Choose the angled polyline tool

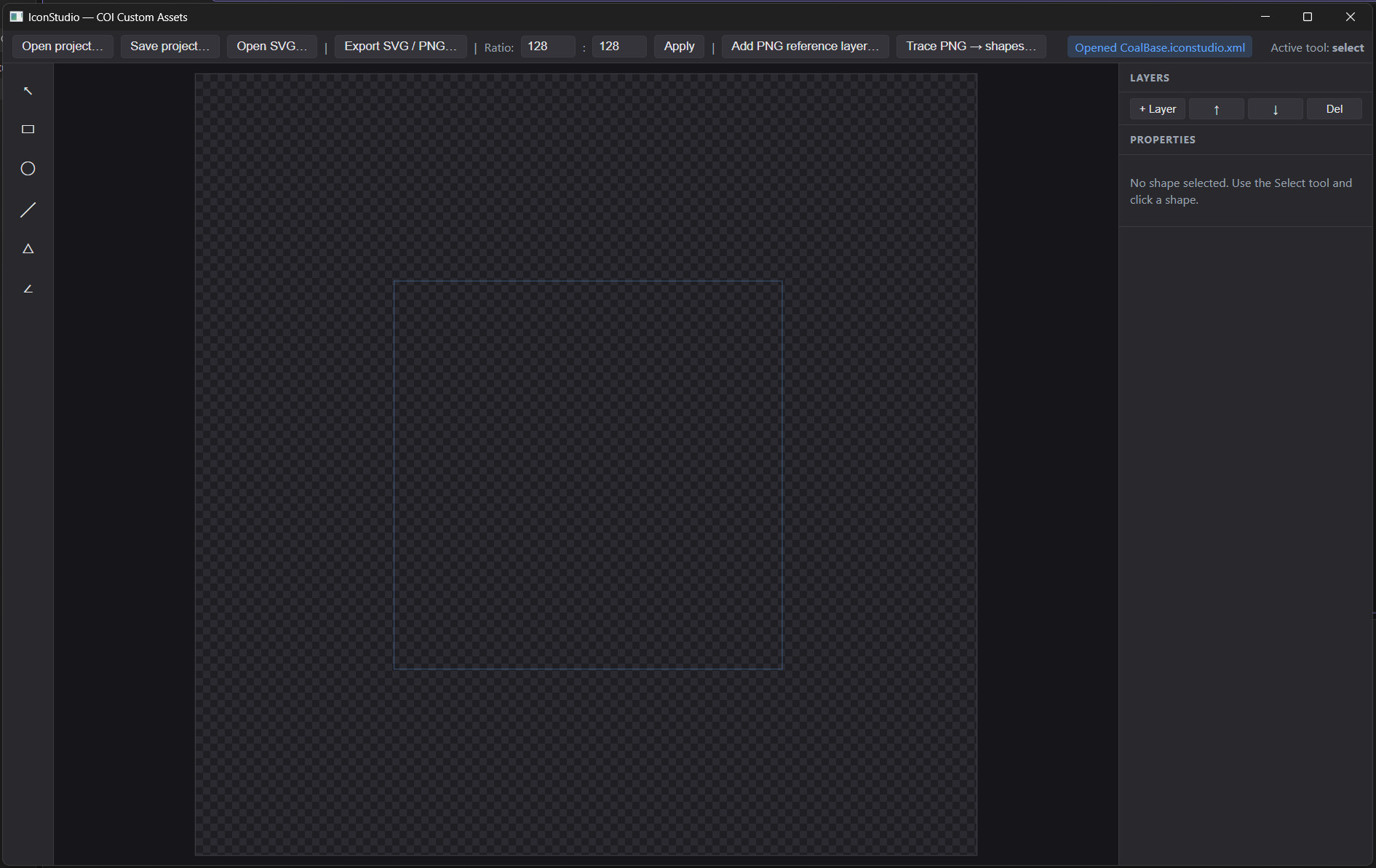pyautogui.click(x=28, y=289)
